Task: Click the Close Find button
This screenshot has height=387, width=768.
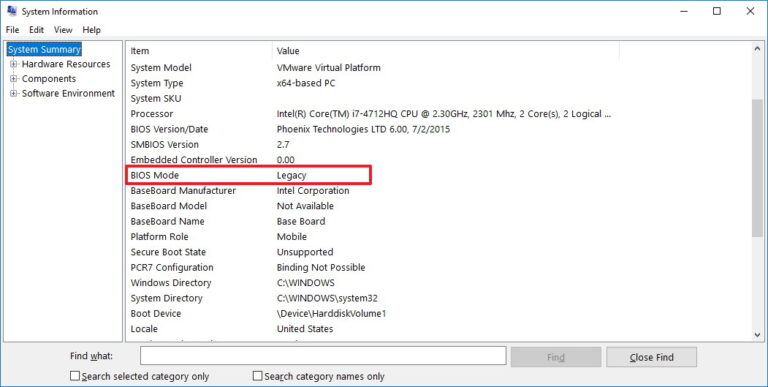Action: pos(651,357)
